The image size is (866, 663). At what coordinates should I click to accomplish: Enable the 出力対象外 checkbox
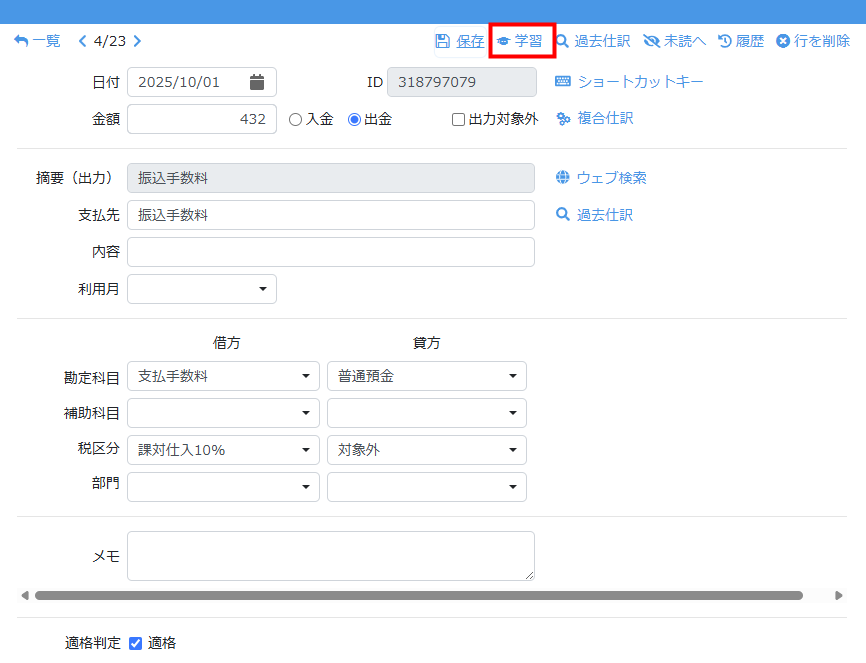458,119
